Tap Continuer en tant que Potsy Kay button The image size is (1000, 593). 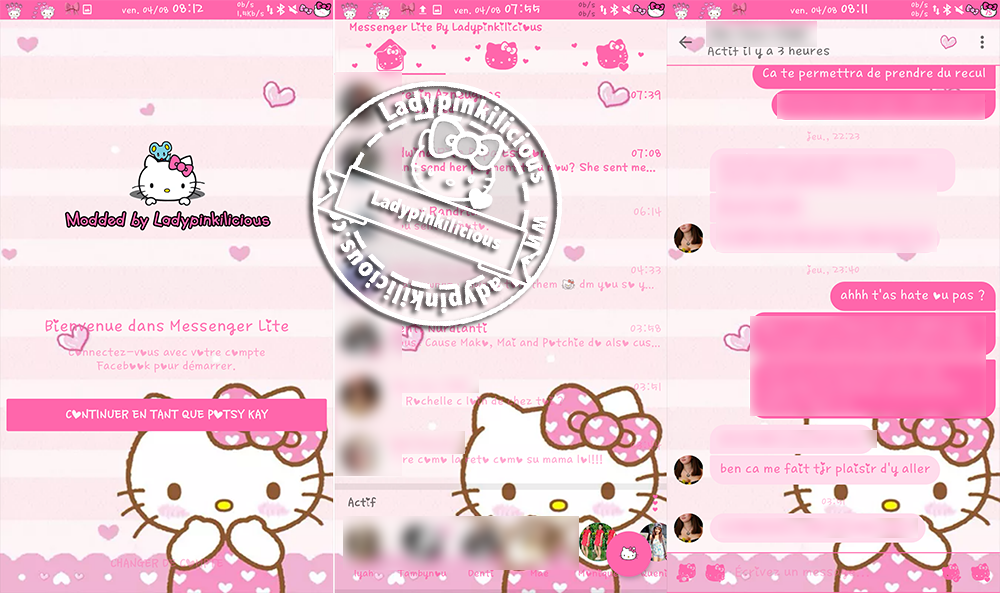(x=166, y=414)
